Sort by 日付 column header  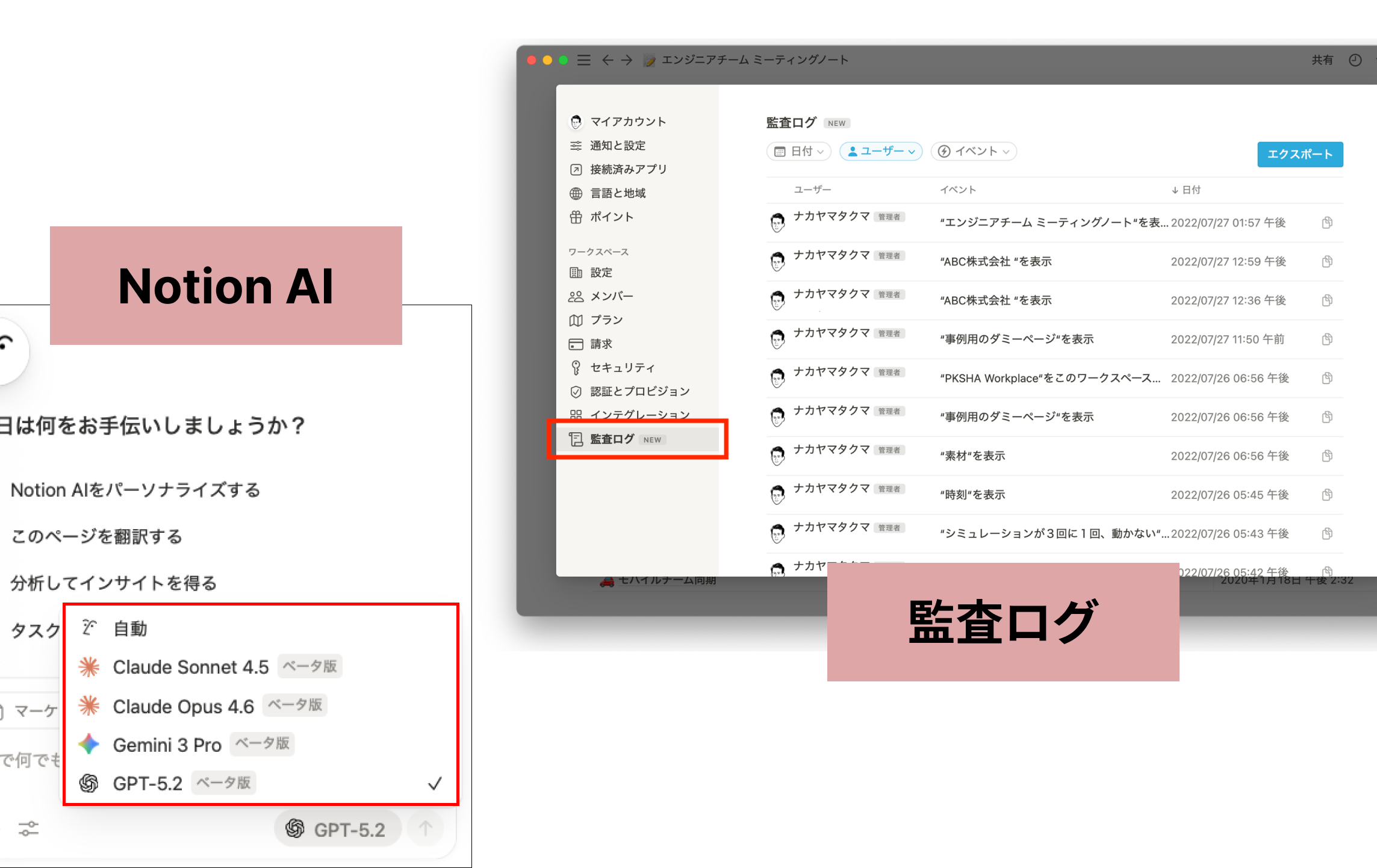(1186, 190)
